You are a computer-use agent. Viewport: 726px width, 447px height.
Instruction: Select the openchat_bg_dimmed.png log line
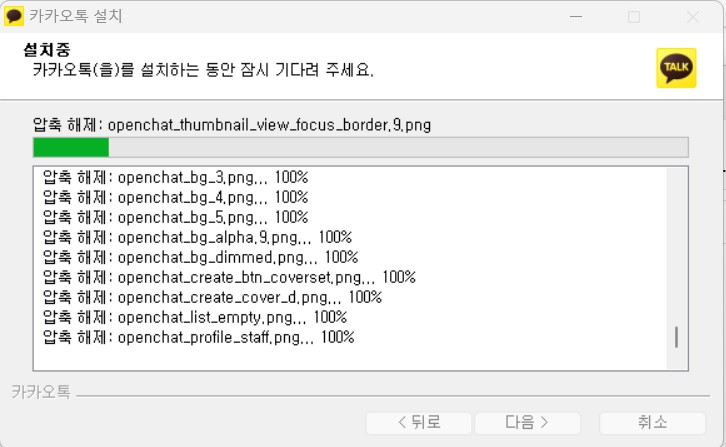200,257
